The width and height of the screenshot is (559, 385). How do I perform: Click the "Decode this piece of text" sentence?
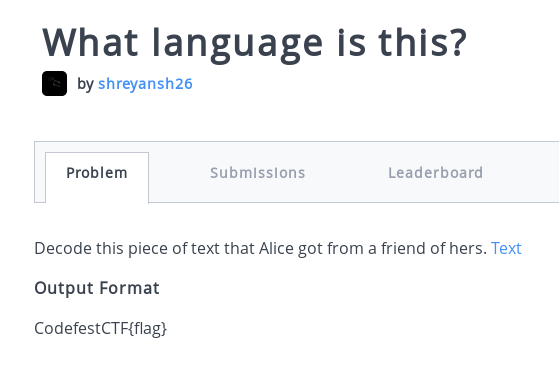(x=261, y=248)
